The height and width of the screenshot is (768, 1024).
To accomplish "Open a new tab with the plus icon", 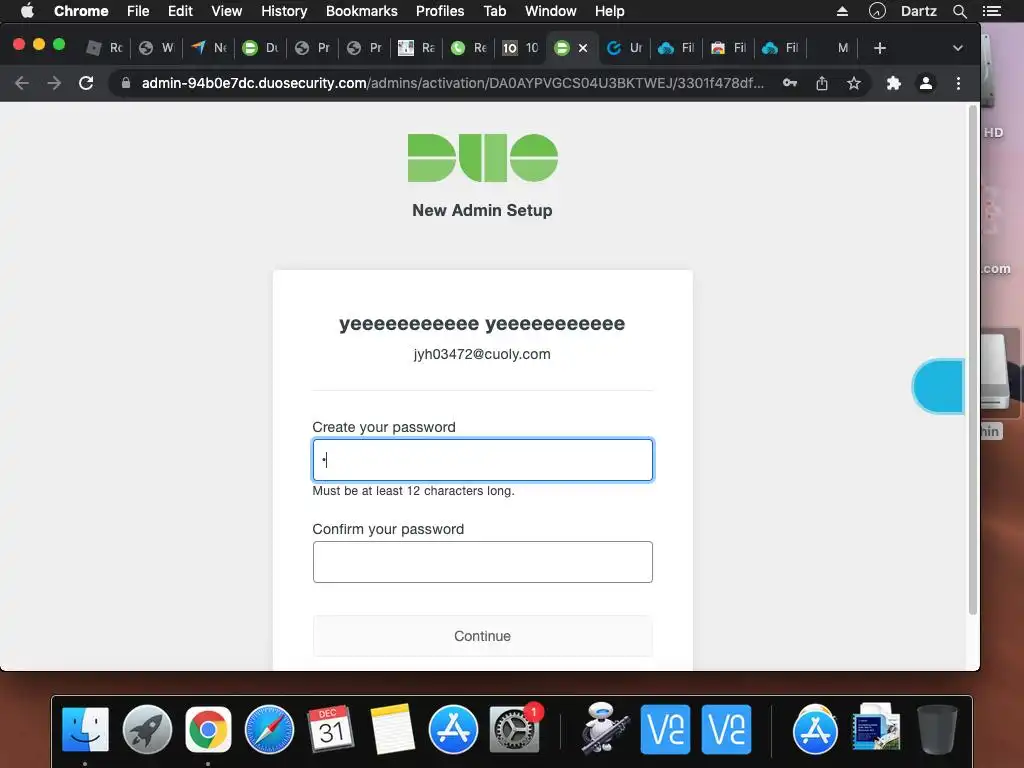I will pyautogui.click(x=880, y=48).
